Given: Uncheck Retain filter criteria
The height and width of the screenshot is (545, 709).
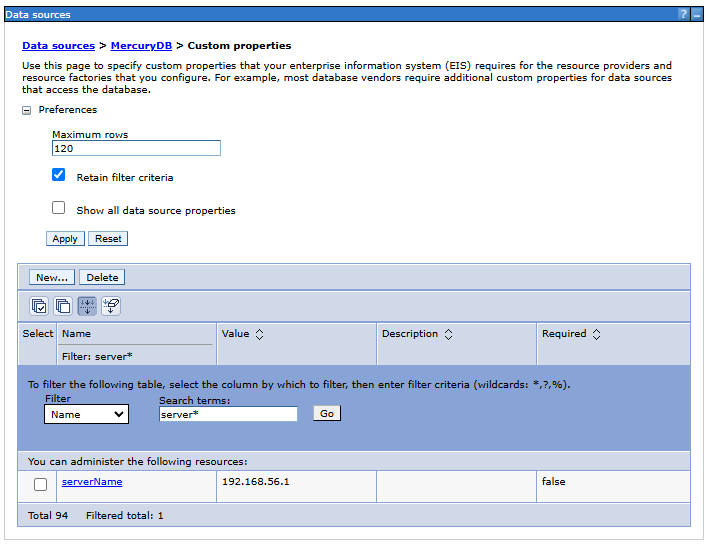Looking at the screenshot, I should [58, 175].
